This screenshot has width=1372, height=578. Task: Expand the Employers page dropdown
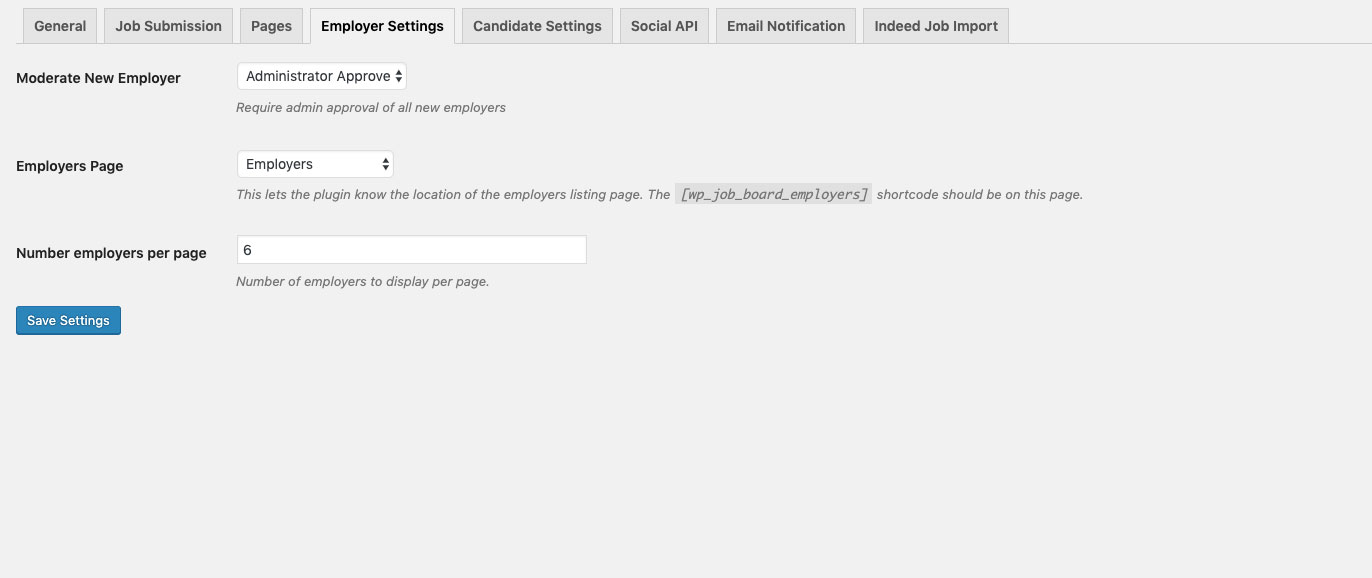point(315,164)
